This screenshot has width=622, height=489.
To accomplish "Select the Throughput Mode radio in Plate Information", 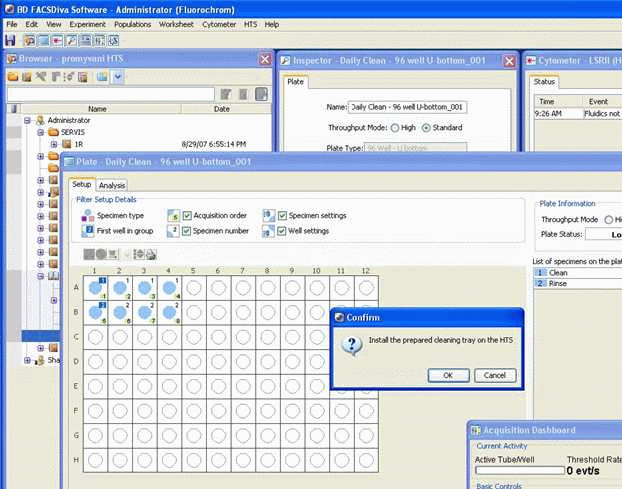I will pyautogui.click(x=609, y=220).
